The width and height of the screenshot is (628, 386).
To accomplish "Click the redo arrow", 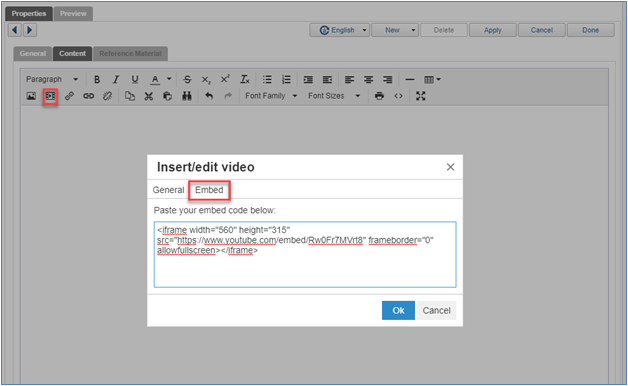I will click(x=228, y=96).
